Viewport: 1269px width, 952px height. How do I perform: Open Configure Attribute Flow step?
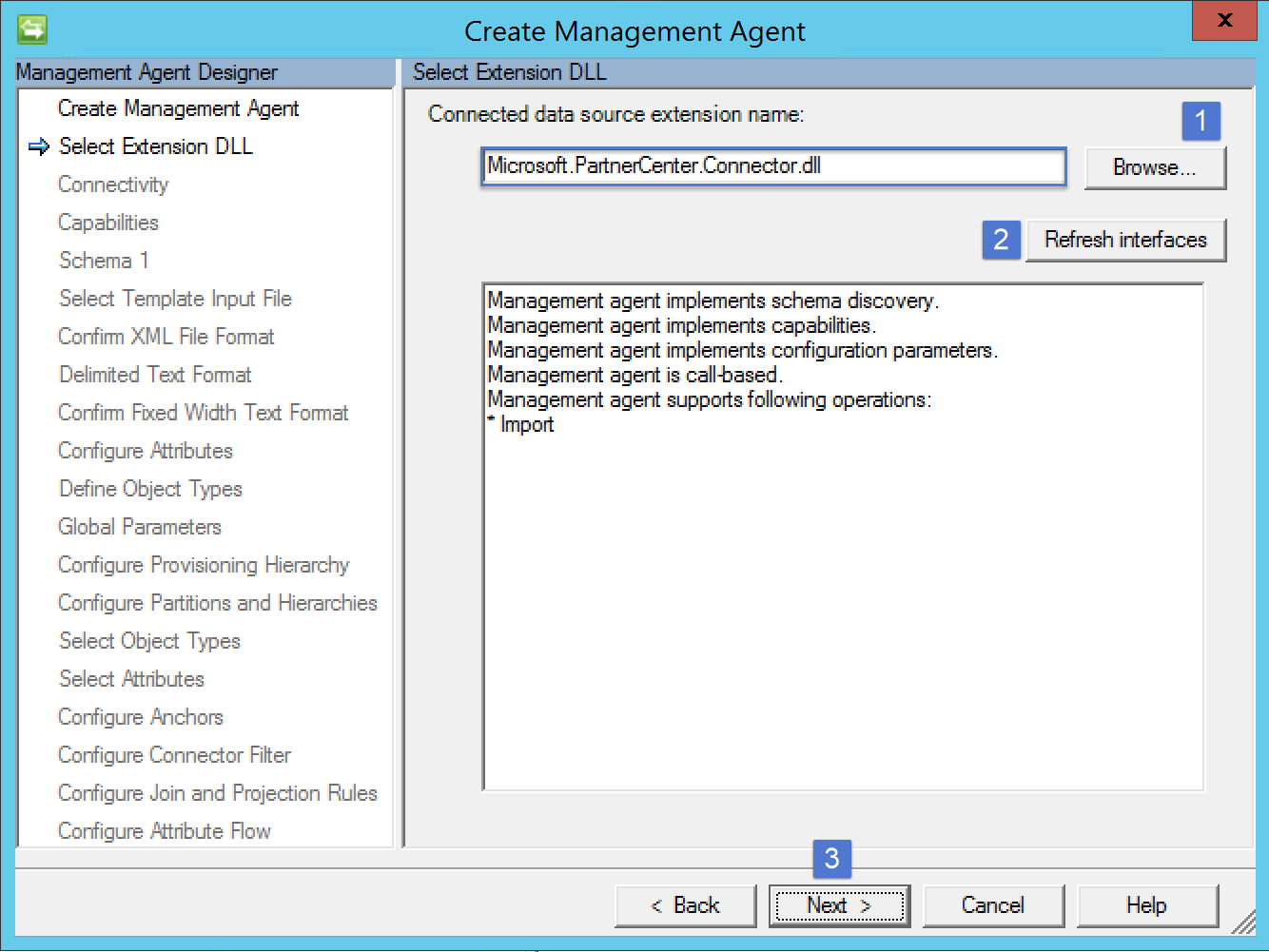coord(165,831)
